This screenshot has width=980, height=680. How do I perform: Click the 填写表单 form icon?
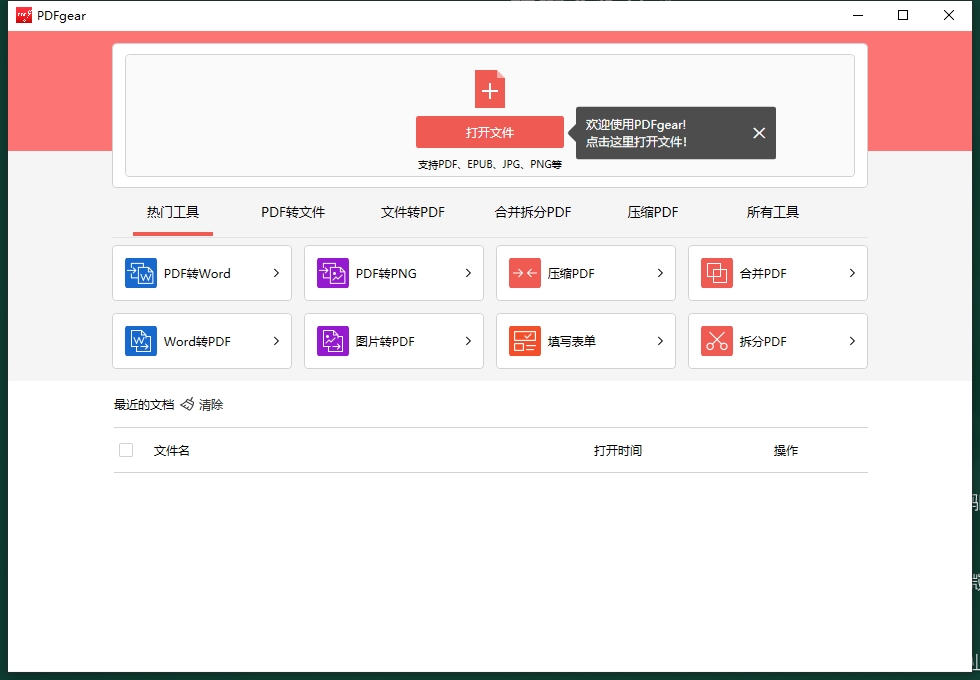click(524, 341)
